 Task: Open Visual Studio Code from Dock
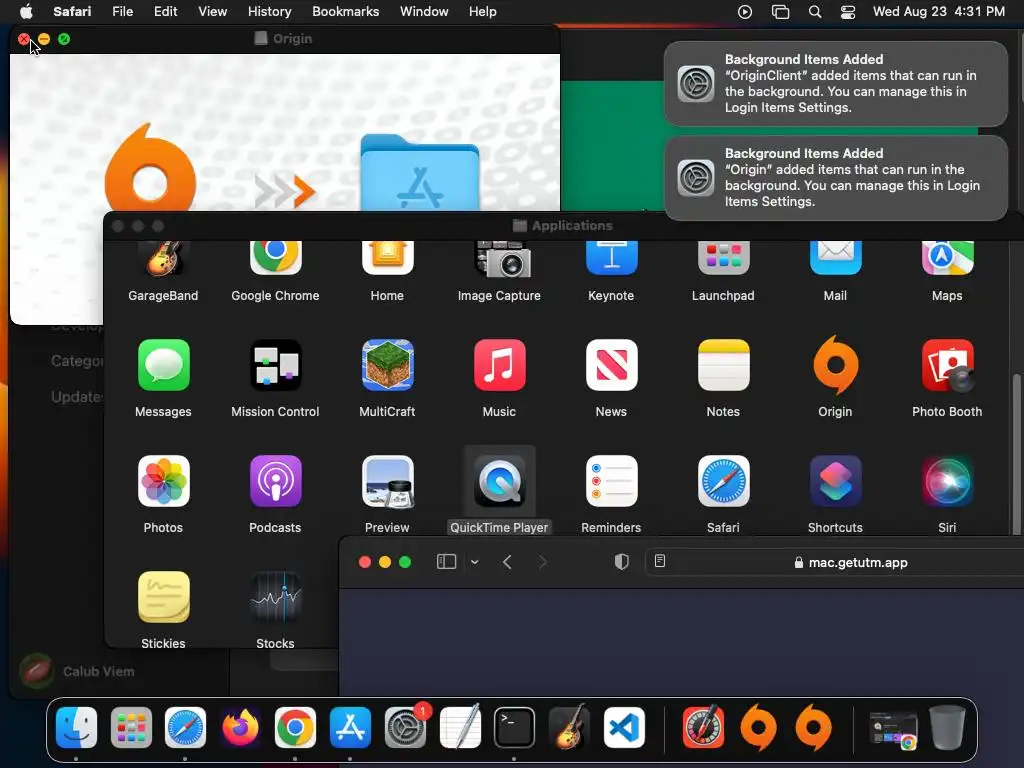point(624,728)
